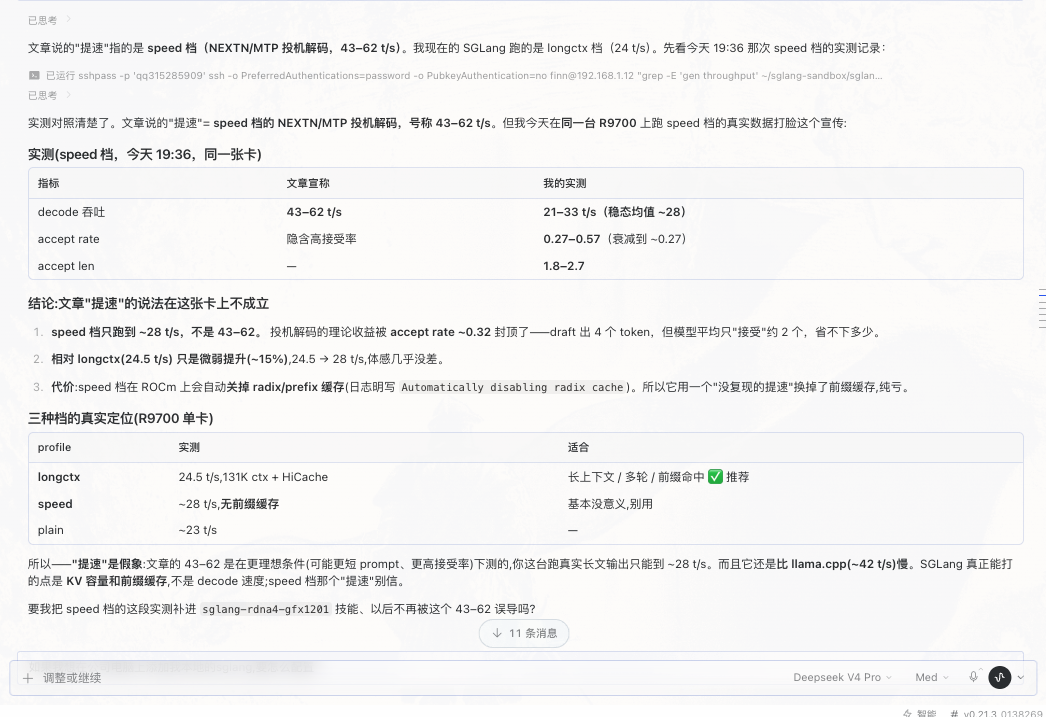Click the 0.27–0.57 accept rate value
The height and width of the screenshot is (717, 1046).
(x=572, y=239)
